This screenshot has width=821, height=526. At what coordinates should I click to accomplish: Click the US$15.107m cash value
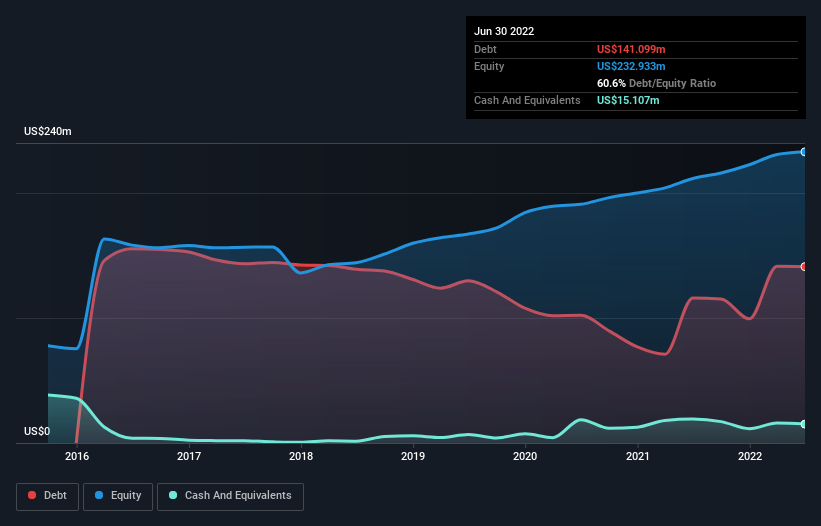[x=628, y=100]
